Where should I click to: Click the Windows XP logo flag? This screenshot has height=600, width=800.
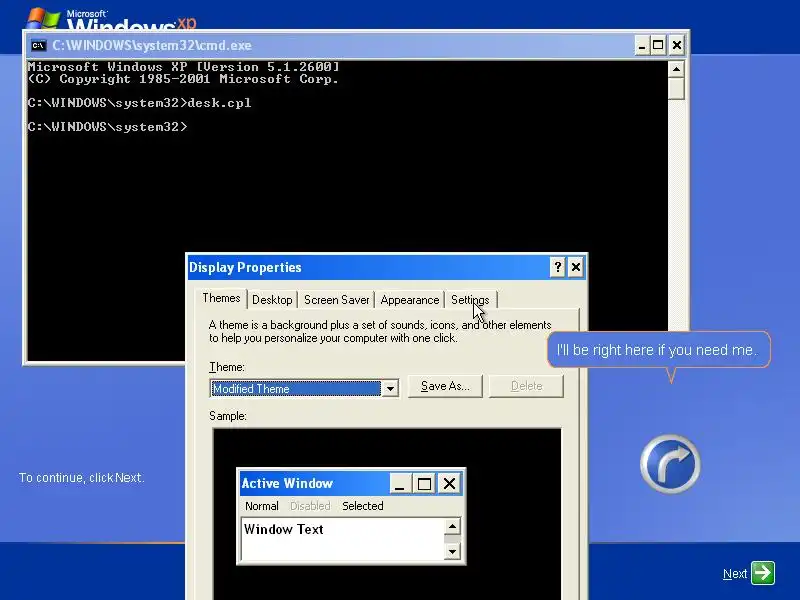point(43,18)
